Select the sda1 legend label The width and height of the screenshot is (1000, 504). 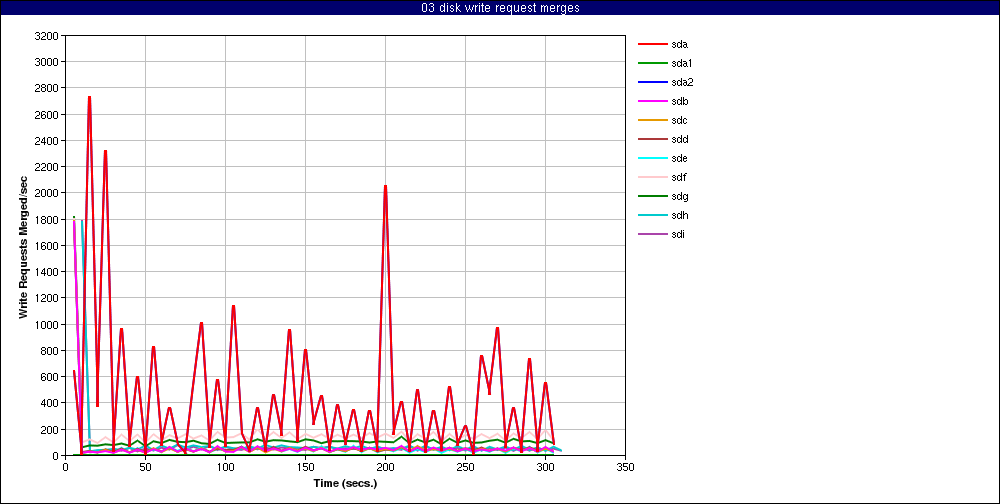(682, 63)
